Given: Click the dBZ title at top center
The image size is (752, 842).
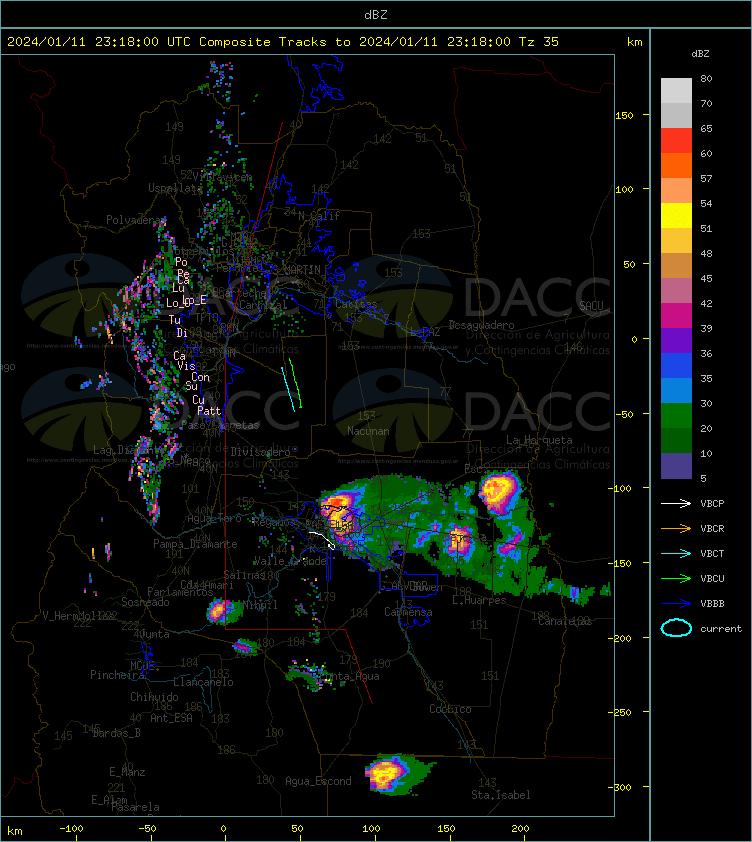Looking at the screenshot, I should tap(375, 15).
